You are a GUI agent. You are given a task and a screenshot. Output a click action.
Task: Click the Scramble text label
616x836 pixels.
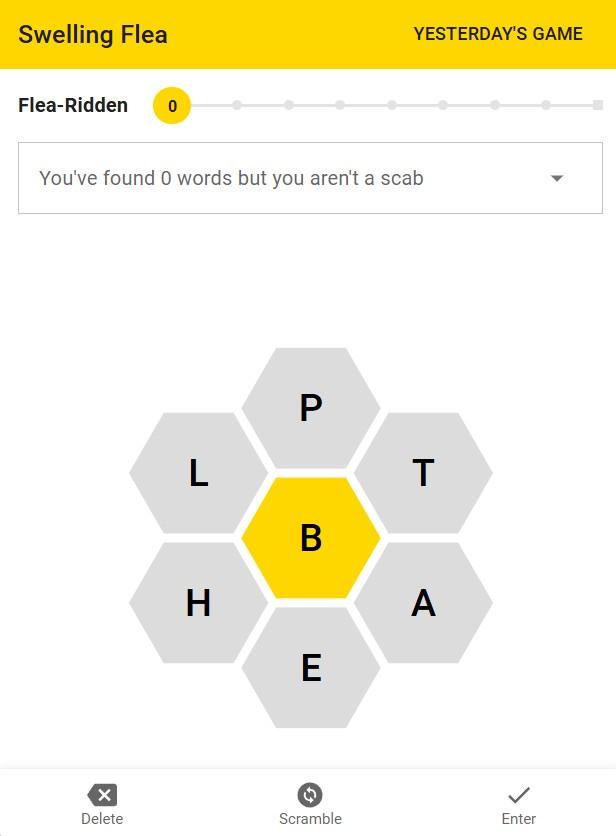310,819
